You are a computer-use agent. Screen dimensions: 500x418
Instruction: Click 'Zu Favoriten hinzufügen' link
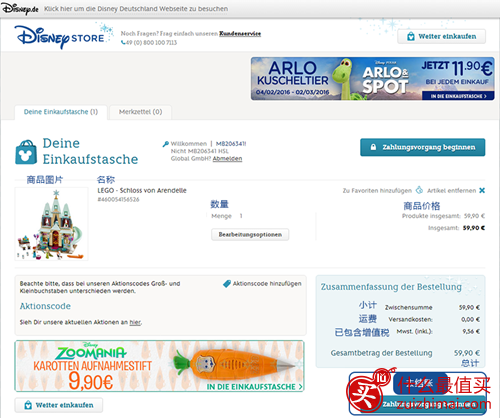pyautogui.click(x=377, y=191)
